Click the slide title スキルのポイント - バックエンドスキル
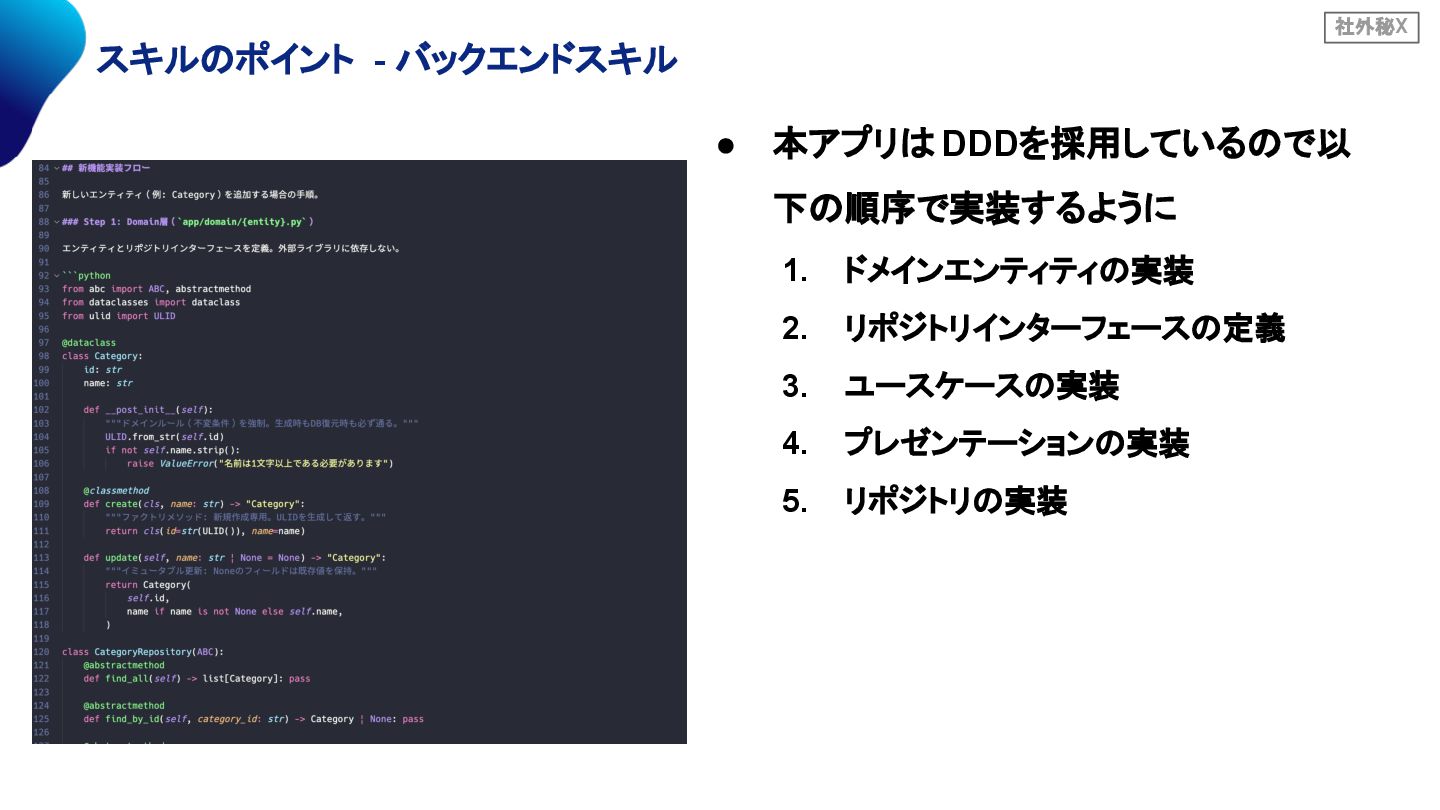 [x=386, y=60]
